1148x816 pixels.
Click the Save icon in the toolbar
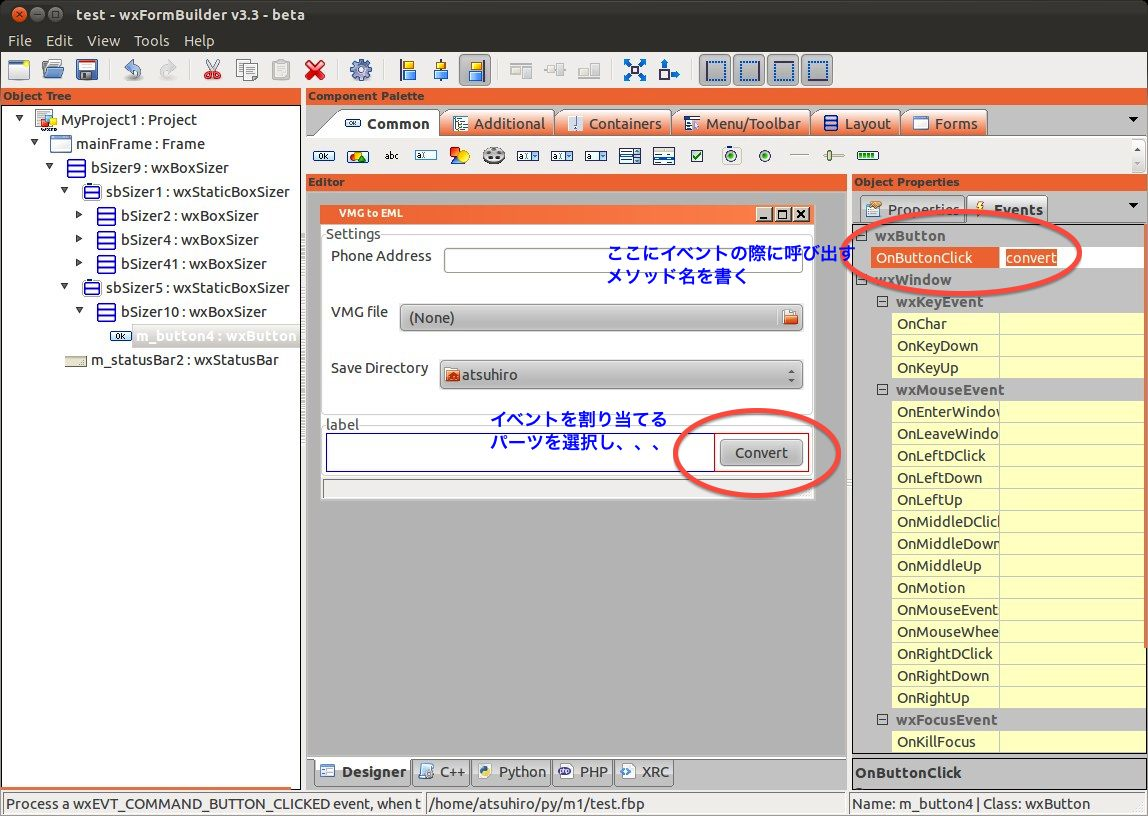[x=88, y=70]
